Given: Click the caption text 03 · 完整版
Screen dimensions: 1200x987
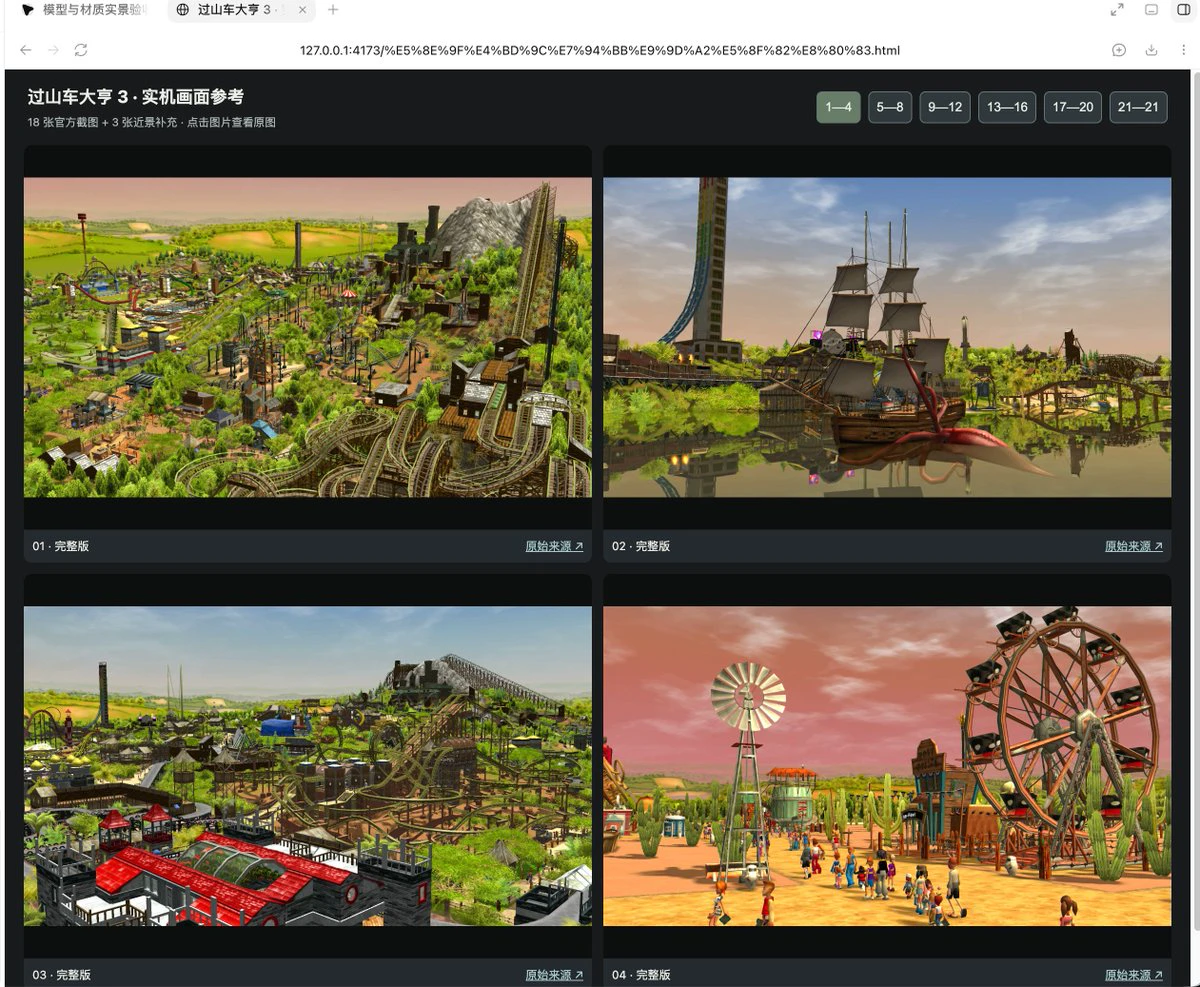Looking at the screenshot, I should coord(61,975).
